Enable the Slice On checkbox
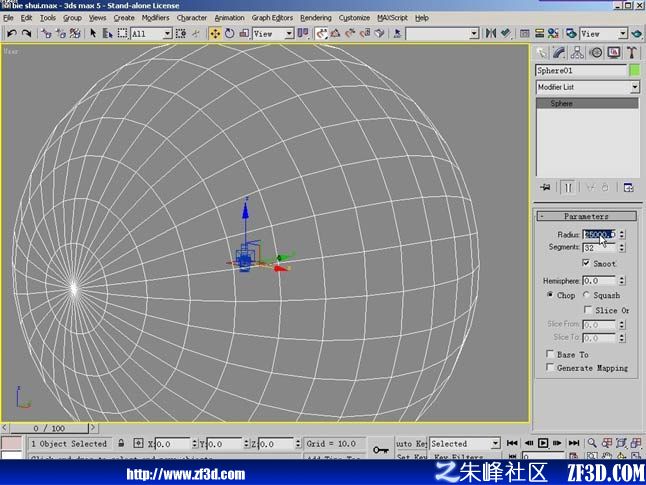 [x=587, y=309]
